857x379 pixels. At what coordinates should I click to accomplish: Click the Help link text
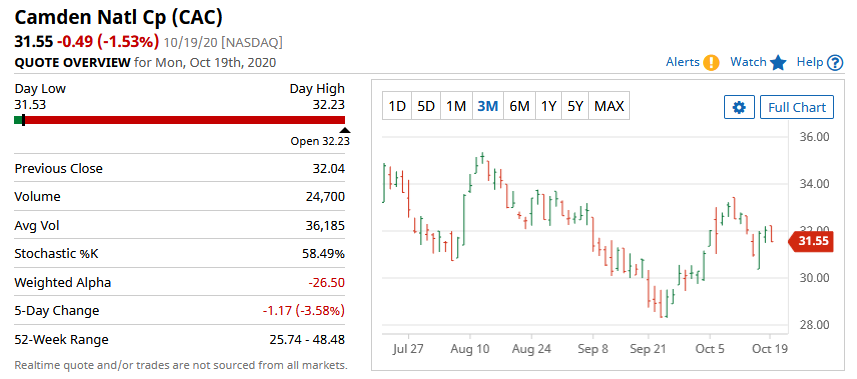(x=809, y=62)
